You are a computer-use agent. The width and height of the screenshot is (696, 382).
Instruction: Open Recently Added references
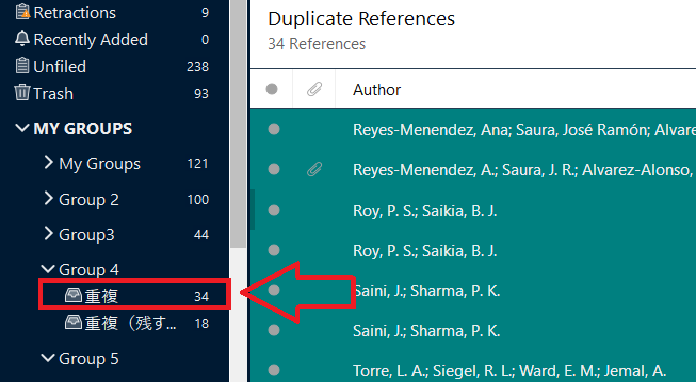click(91, 39)
